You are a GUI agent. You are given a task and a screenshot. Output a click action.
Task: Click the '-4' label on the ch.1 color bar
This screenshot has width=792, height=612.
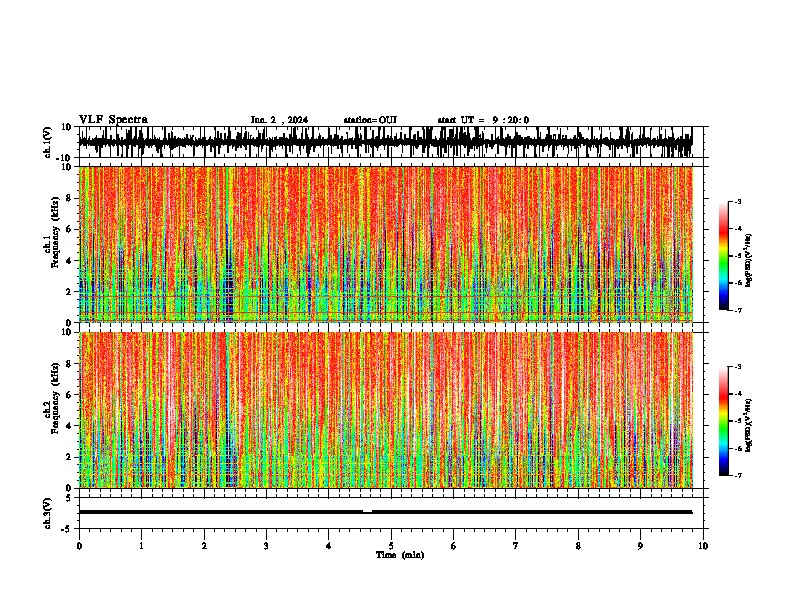click(737, 229)
